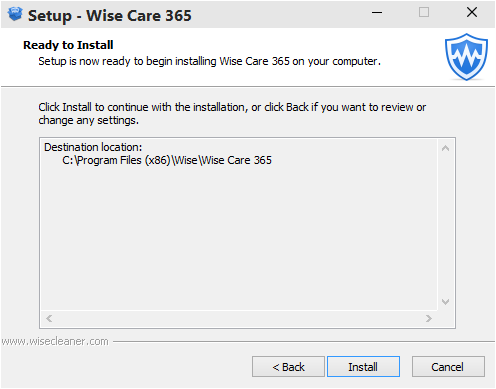Click the Destination location line
The width and height of the screenshot is (496, 389).
[93, 147]
